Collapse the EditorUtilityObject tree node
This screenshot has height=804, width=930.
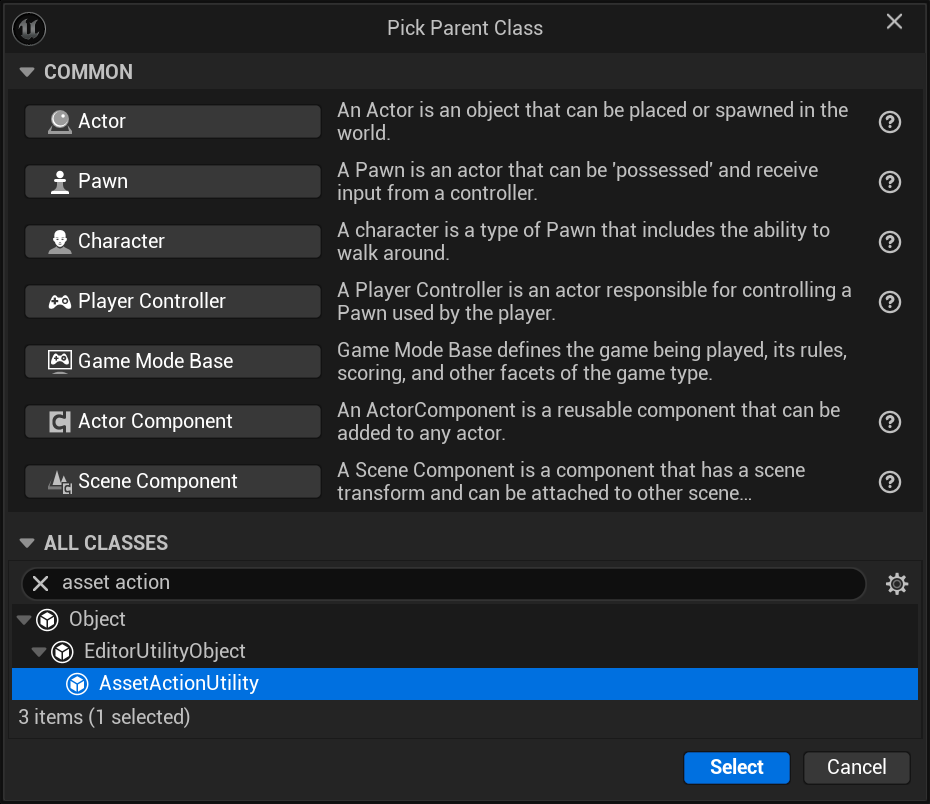39,652
